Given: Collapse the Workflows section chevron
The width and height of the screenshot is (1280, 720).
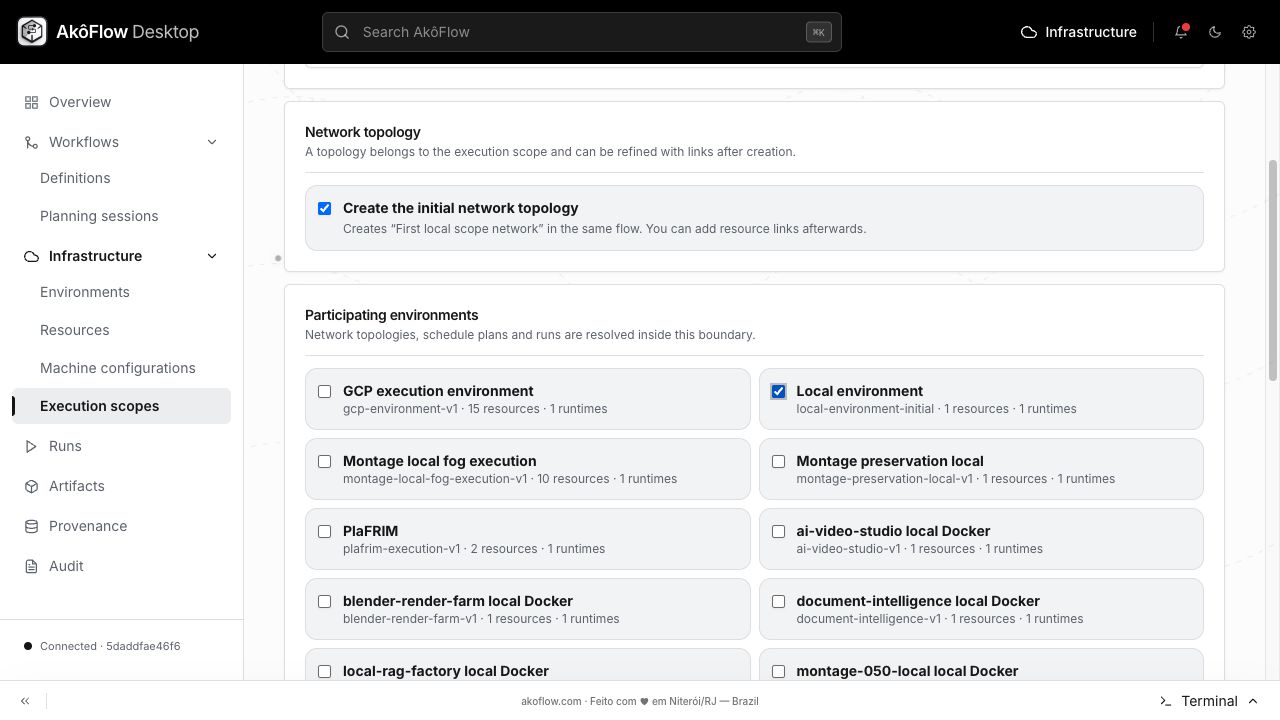Looking at the screenshot, I should pos(212,142).
